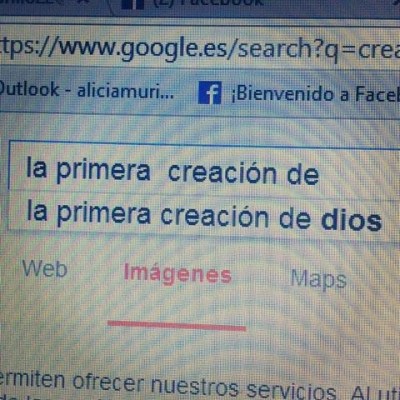Close the first browser tab with its x

[85, 3]
